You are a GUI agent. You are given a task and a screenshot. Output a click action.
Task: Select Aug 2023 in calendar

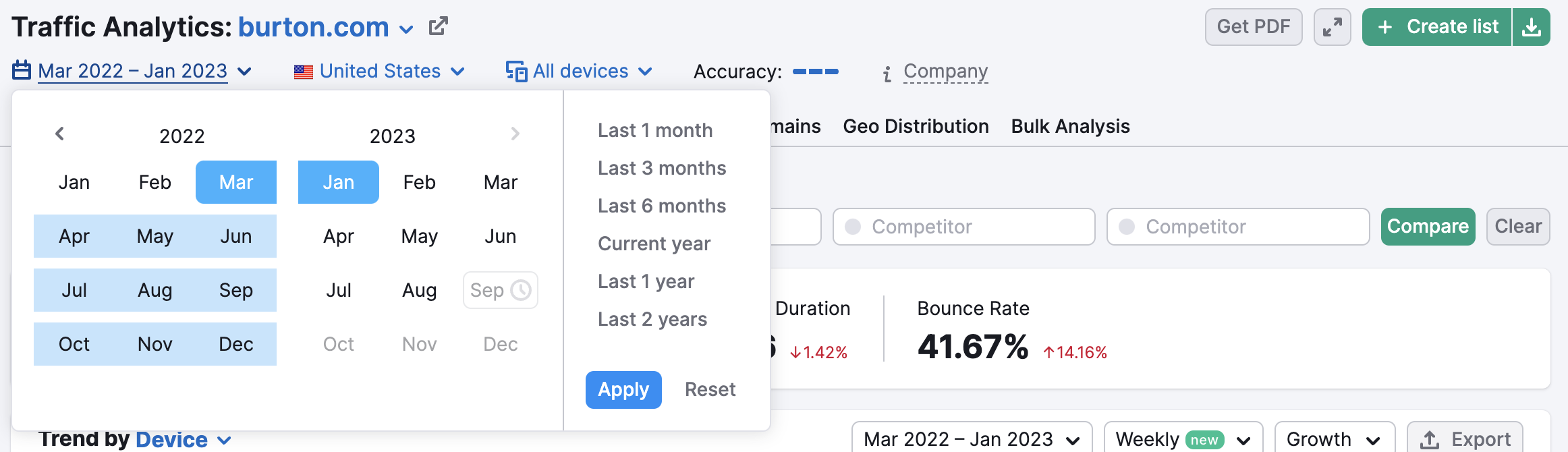click(x=420, y=290)
